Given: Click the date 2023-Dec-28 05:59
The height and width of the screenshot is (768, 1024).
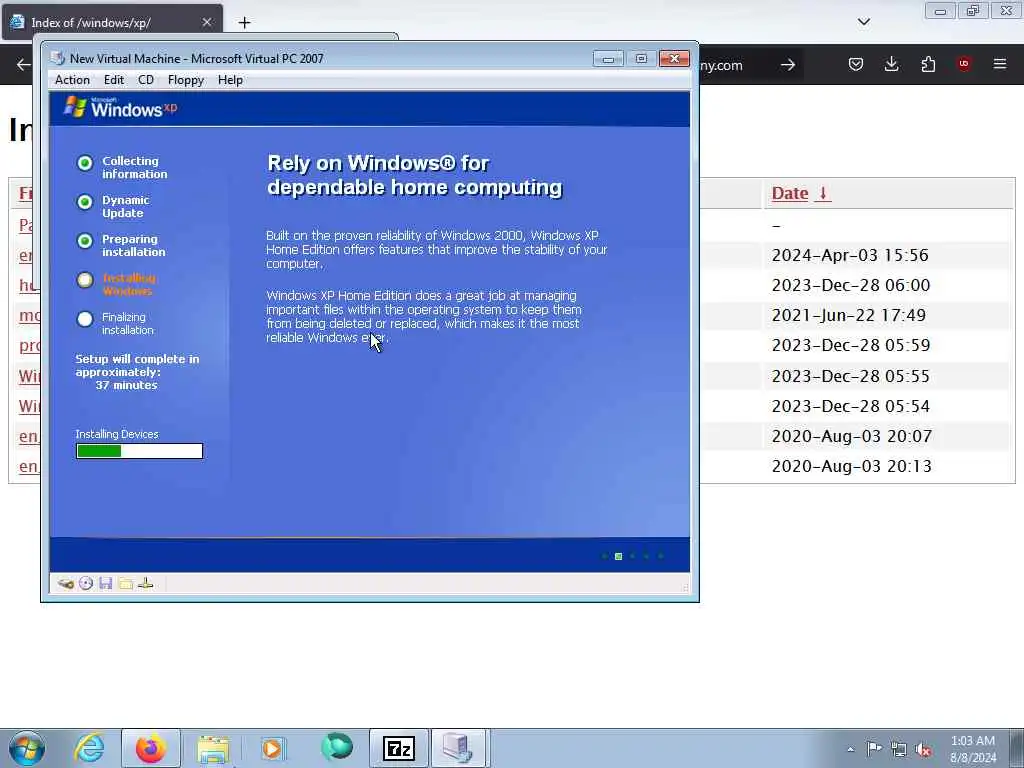Looking at the screenshot, I should pos(850,345).
